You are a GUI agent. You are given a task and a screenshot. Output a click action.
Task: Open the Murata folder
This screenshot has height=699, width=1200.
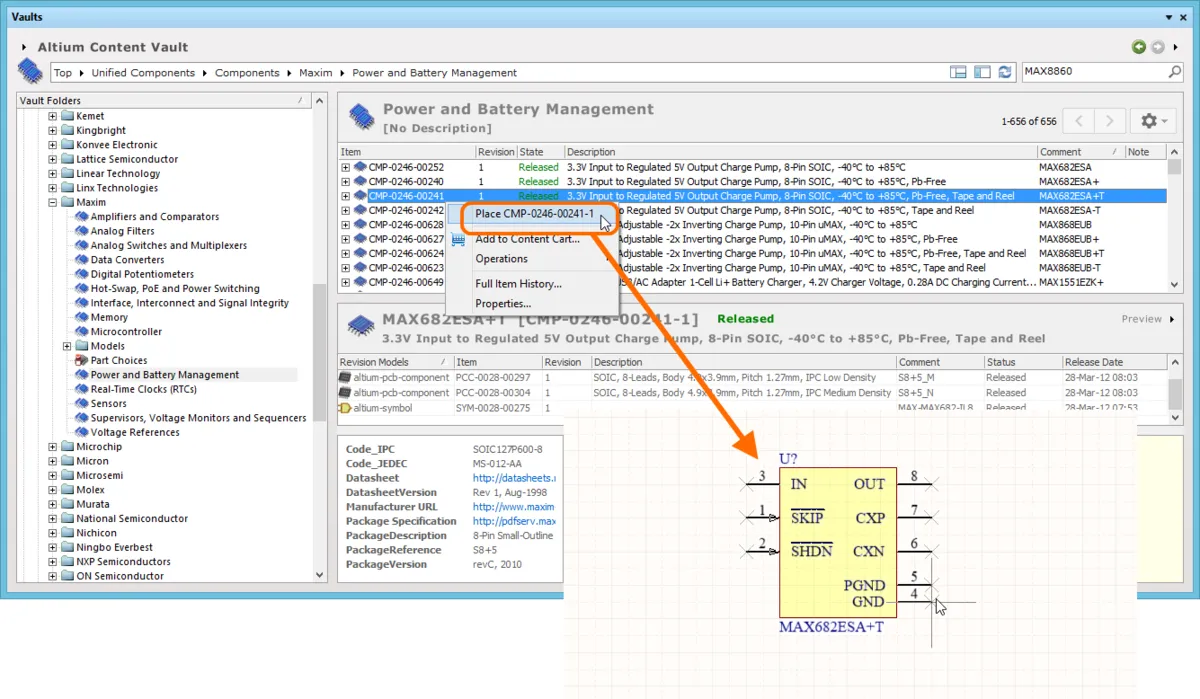[94, 504]
